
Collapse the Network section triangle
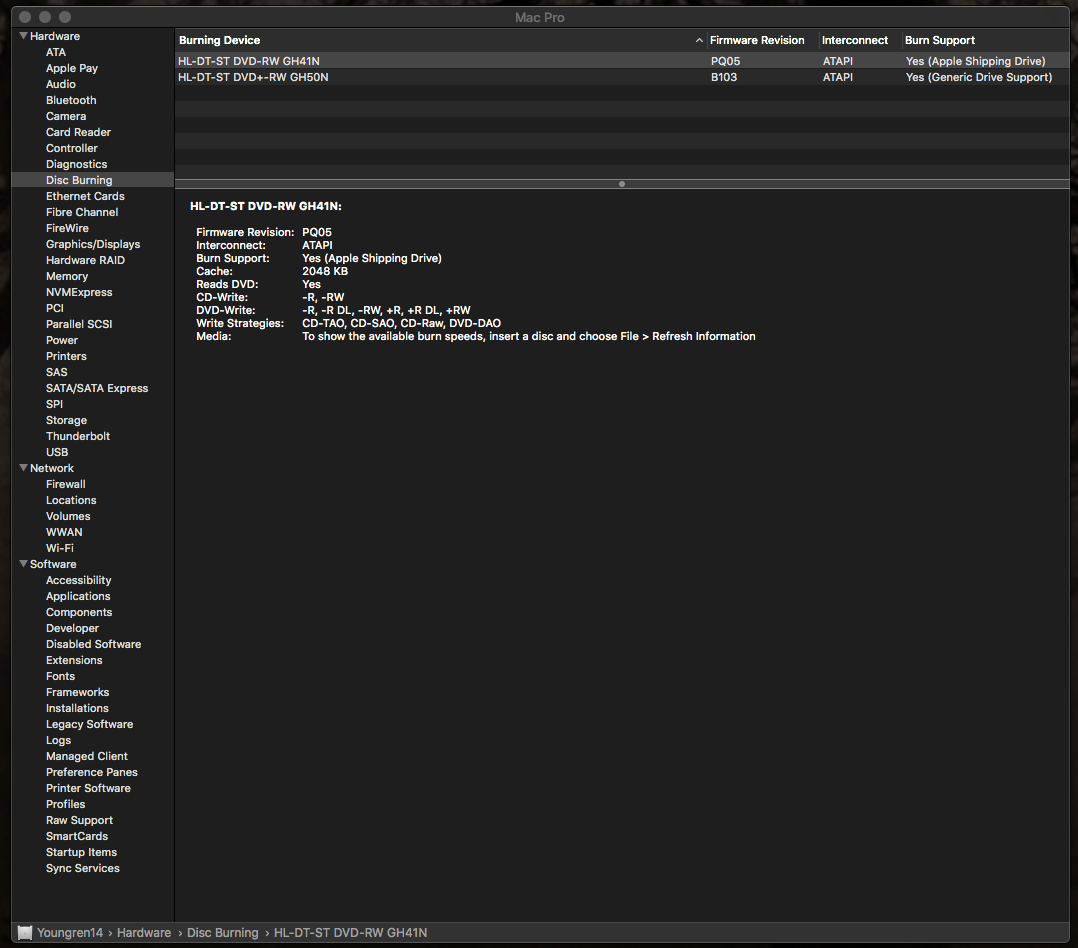pos(23,467)
